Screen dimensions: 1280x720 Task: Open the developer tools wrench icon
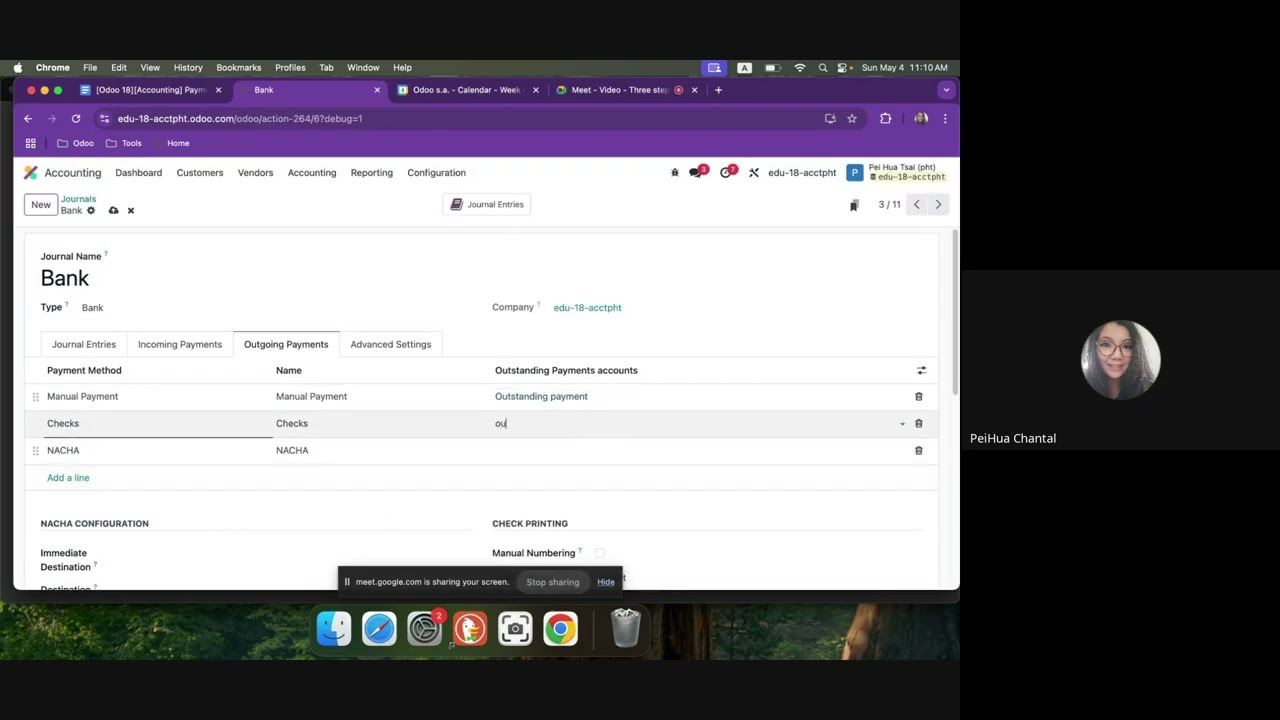[754, 173]
